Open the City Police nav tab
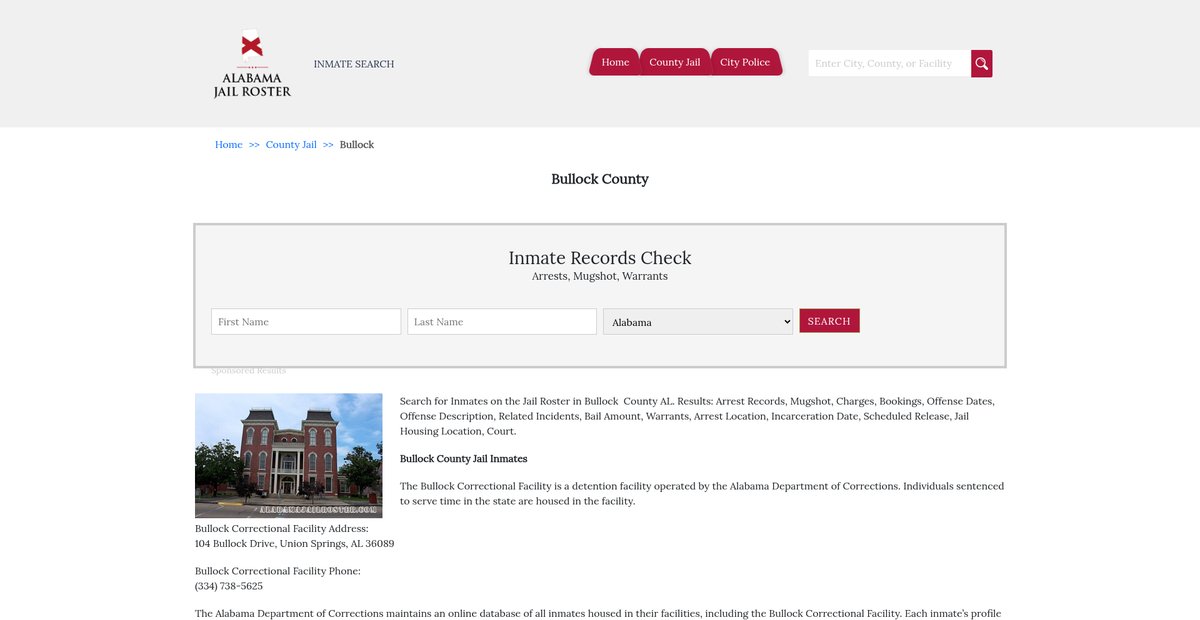This screenshot has width=1200, height=620. 745,62
